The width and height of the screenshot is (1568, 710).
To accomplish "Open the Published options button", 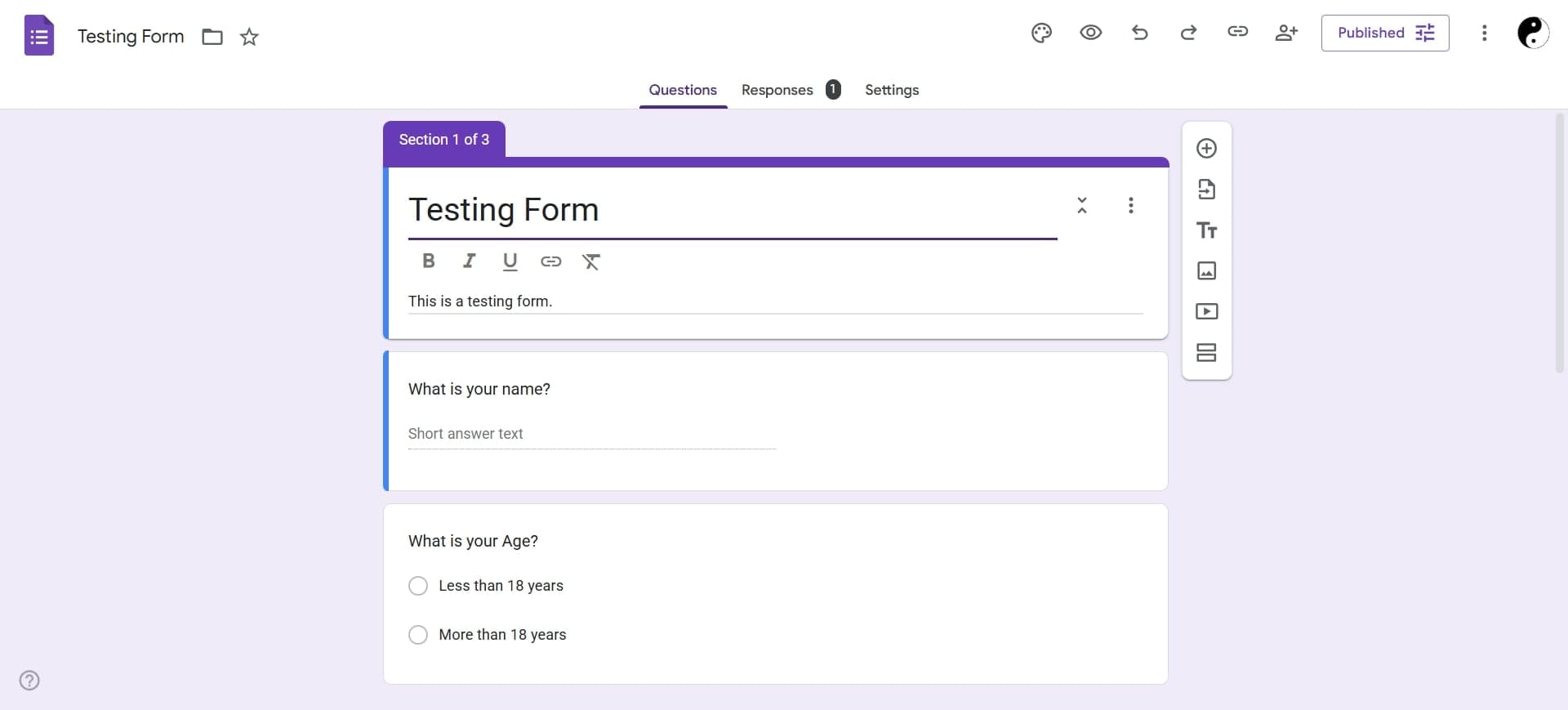I will pos(1384,33).
